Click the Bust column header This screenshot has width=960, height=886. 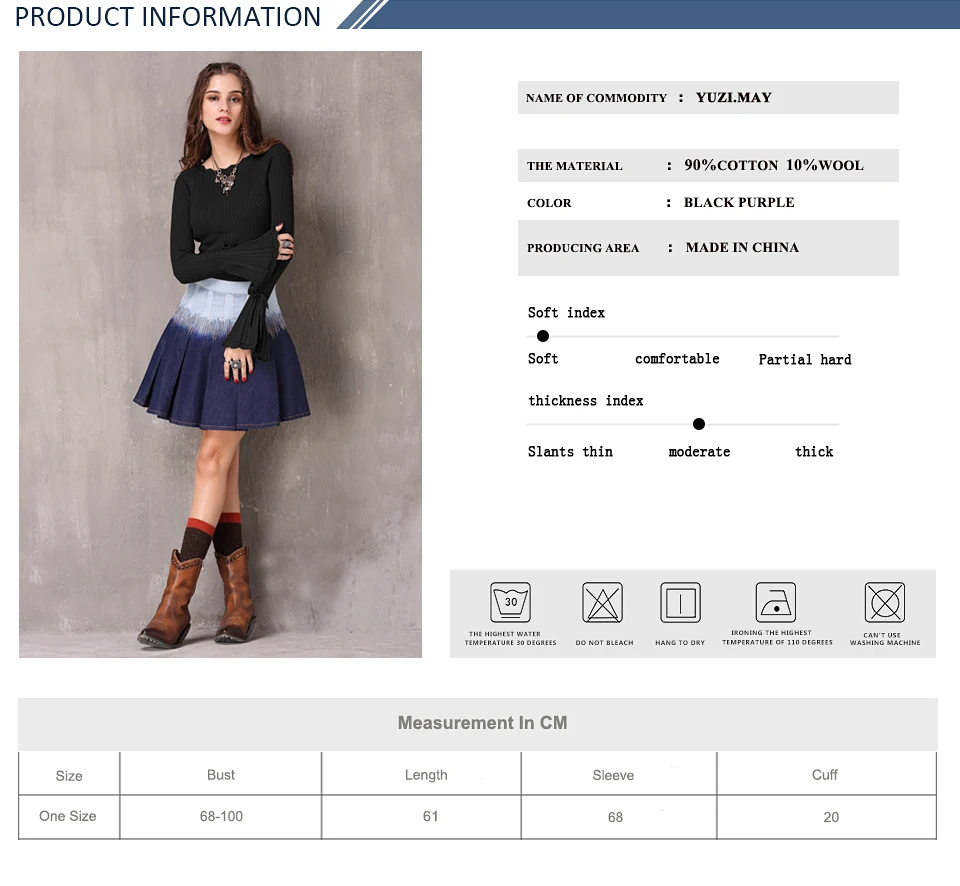[221, 775]
